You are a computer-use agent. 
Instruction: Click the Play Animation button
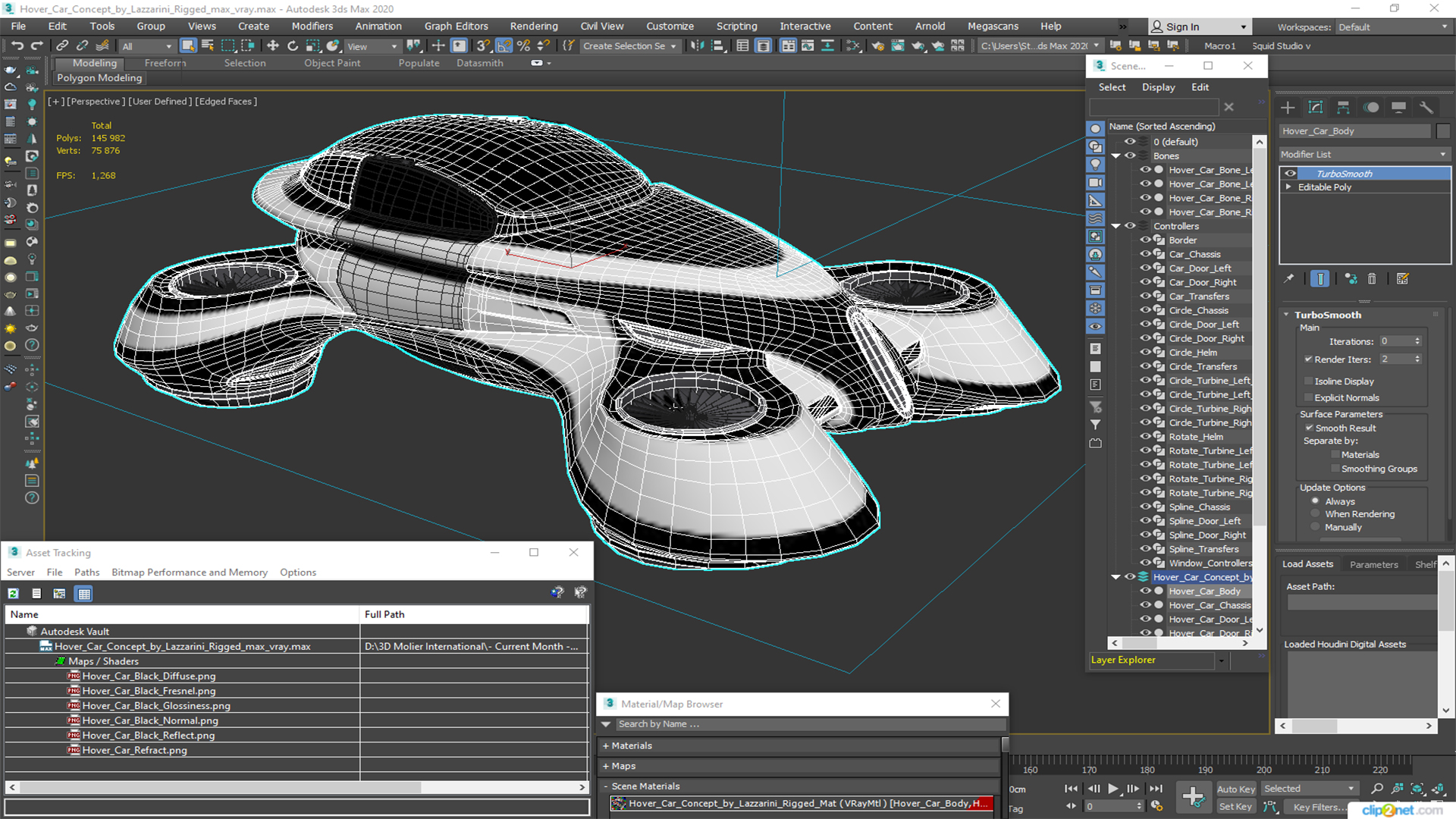(1112, 789)
